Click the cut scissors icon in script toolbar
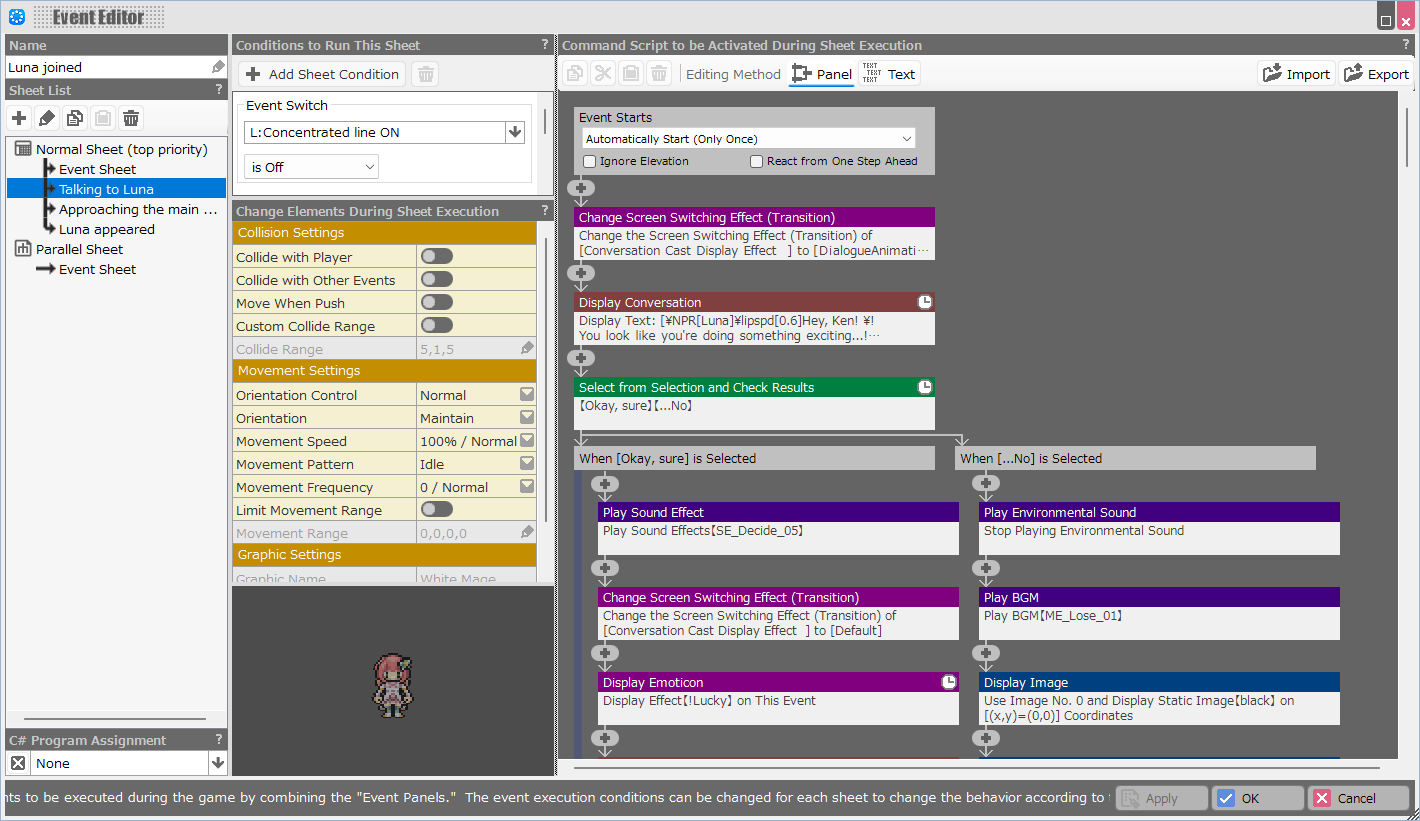 click(602, 74)
